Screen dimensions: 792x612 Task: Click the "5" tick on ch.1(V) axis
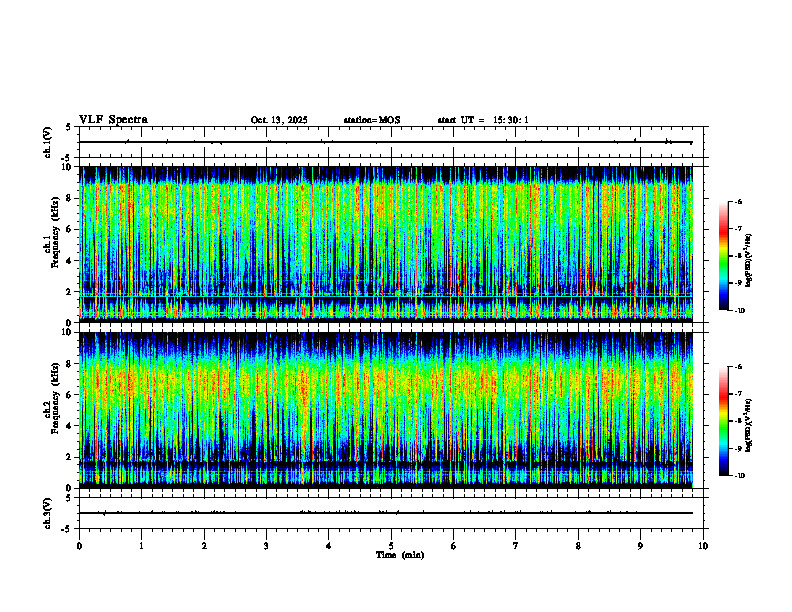click(x=68, y=127)
